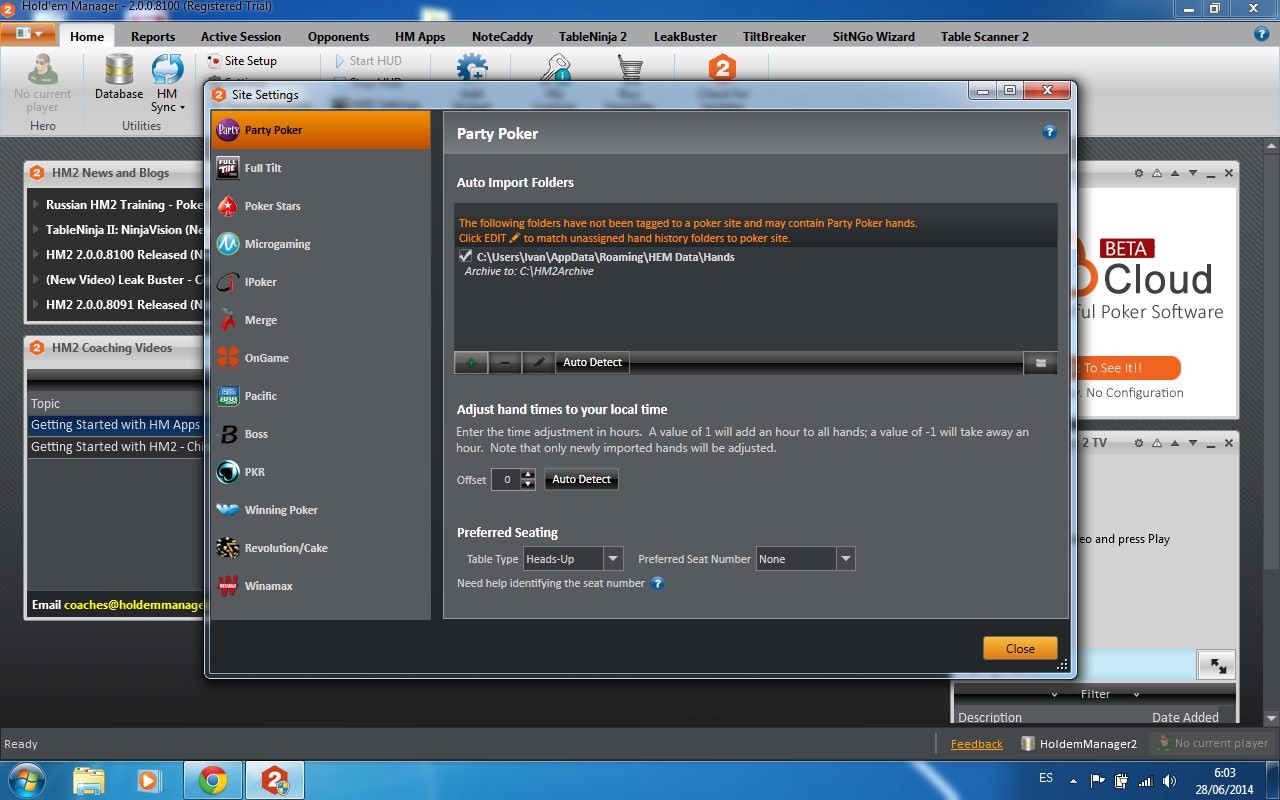Open NoteCaddy tab
The width and height of the screenshot is (1280, 800).
point(502,37)
